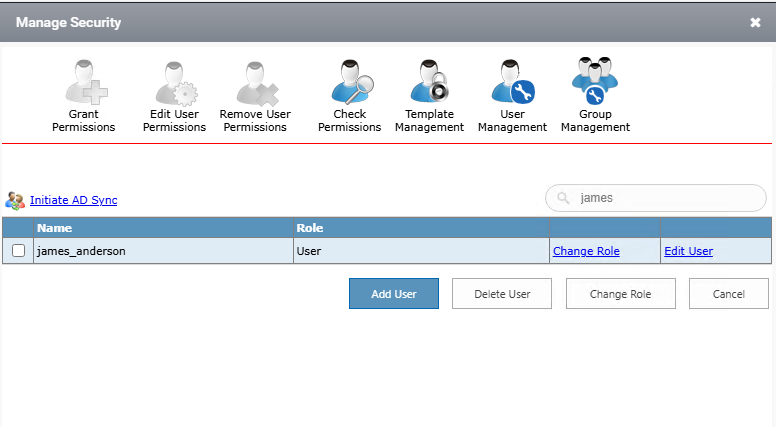Viewport: 776px width, 427px height.
Task: Select the Remove User Permissions icon
Action: point(255,84)
